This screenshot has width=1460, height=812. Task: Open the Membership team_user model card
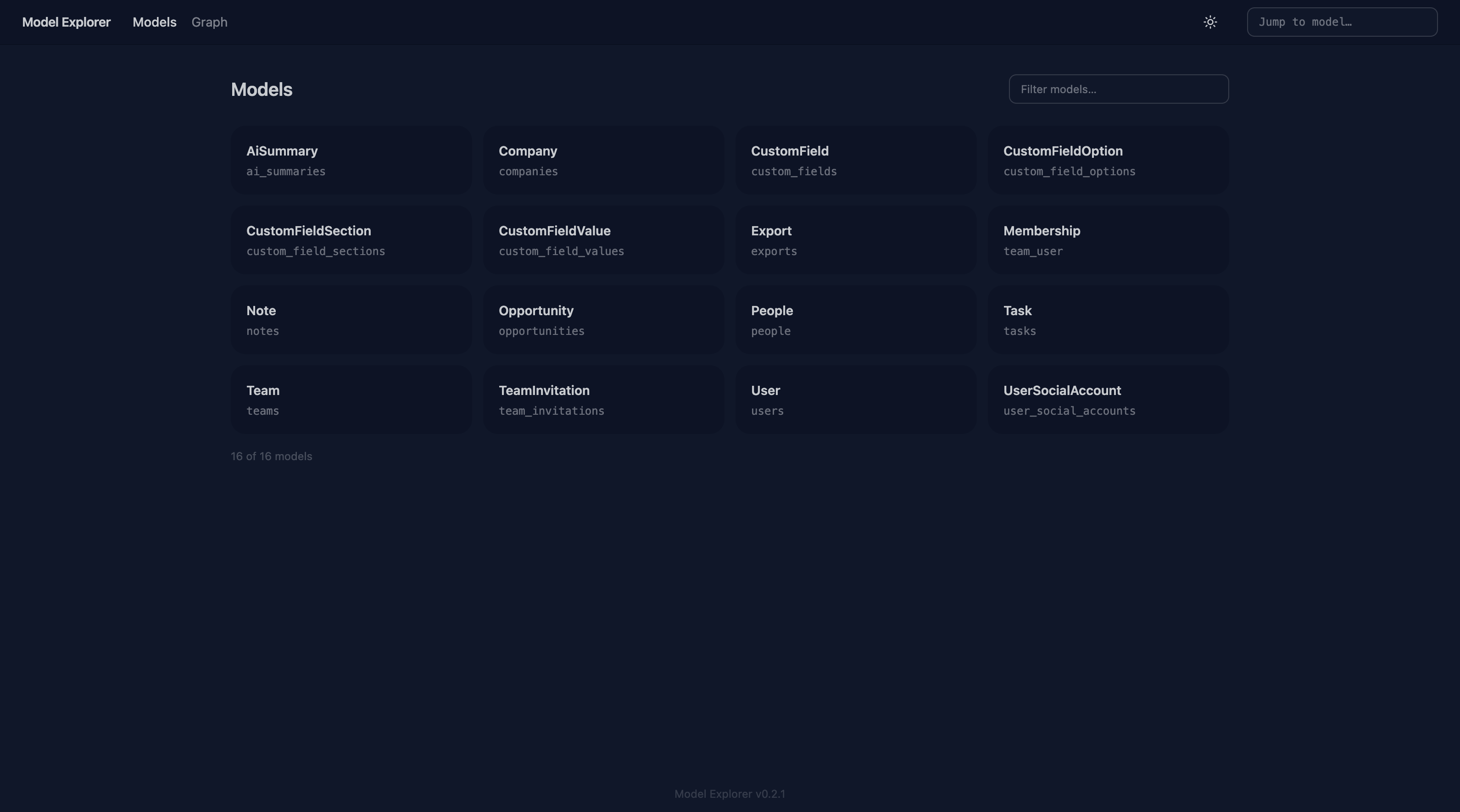[1108, 239]
